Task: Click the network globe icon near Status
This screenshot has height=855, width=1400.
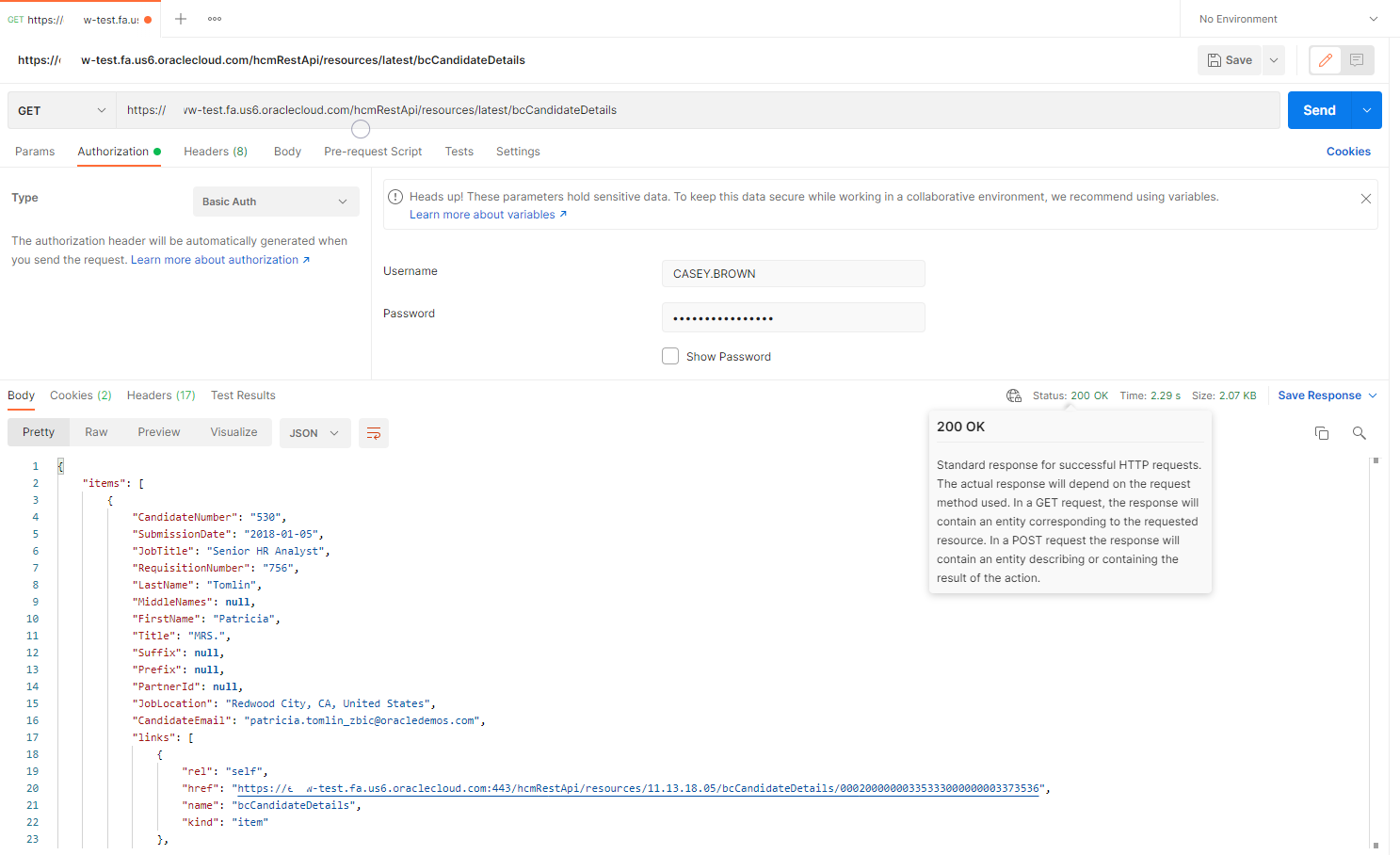Action: tap(1014, 395)
